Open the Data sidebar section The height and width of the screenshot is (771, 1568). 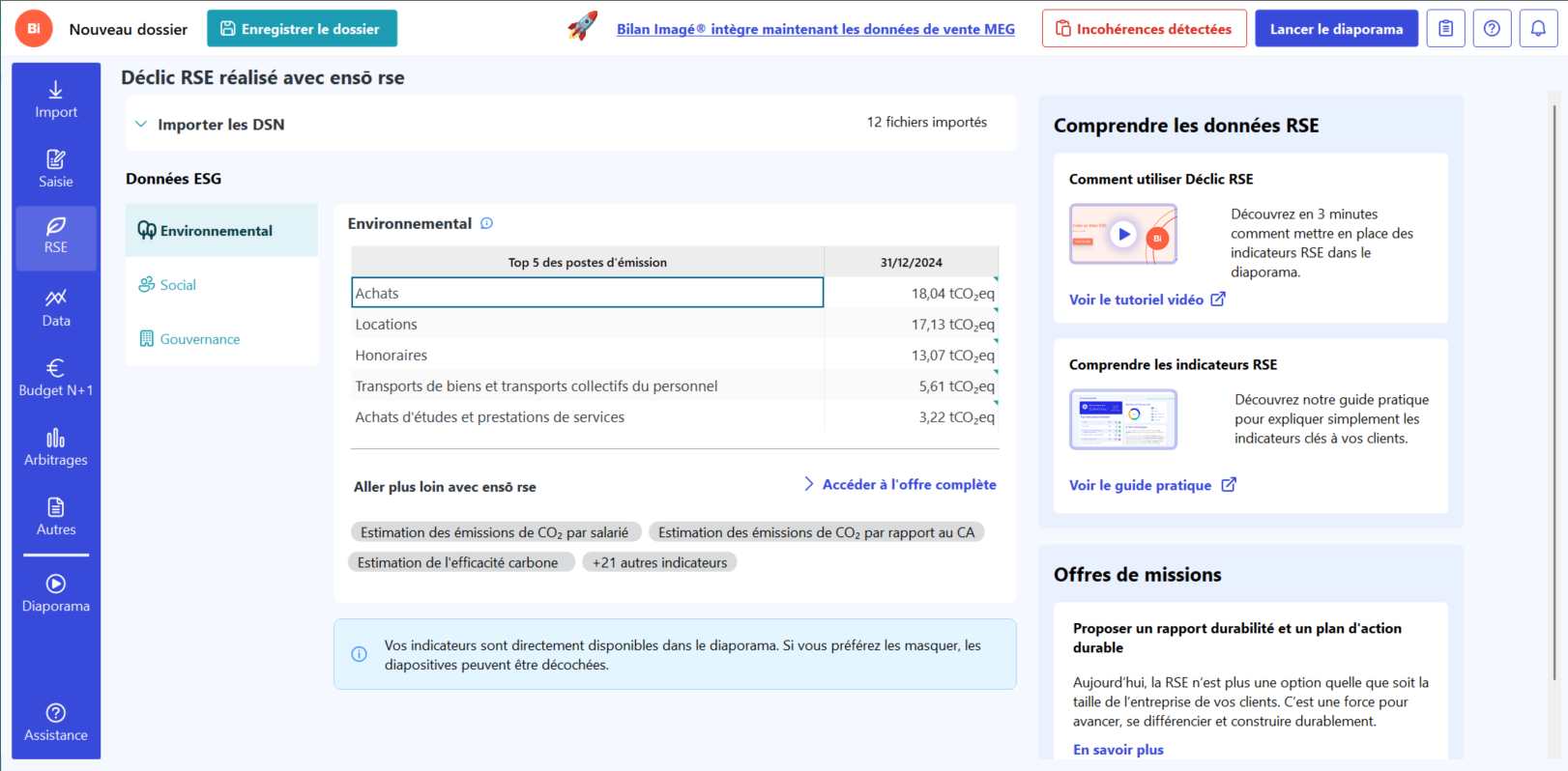click(x=56, y=308)
